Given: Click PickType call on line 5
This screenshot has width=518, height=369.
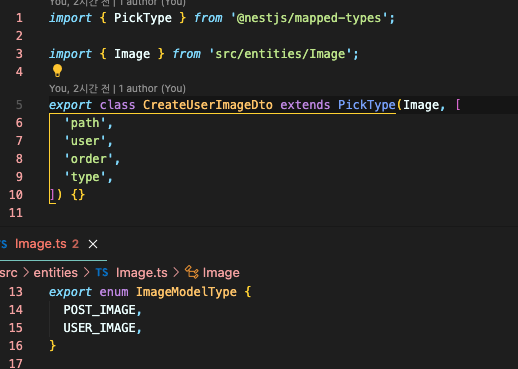Looking at the screenshot, I should (x=367, y=105).
